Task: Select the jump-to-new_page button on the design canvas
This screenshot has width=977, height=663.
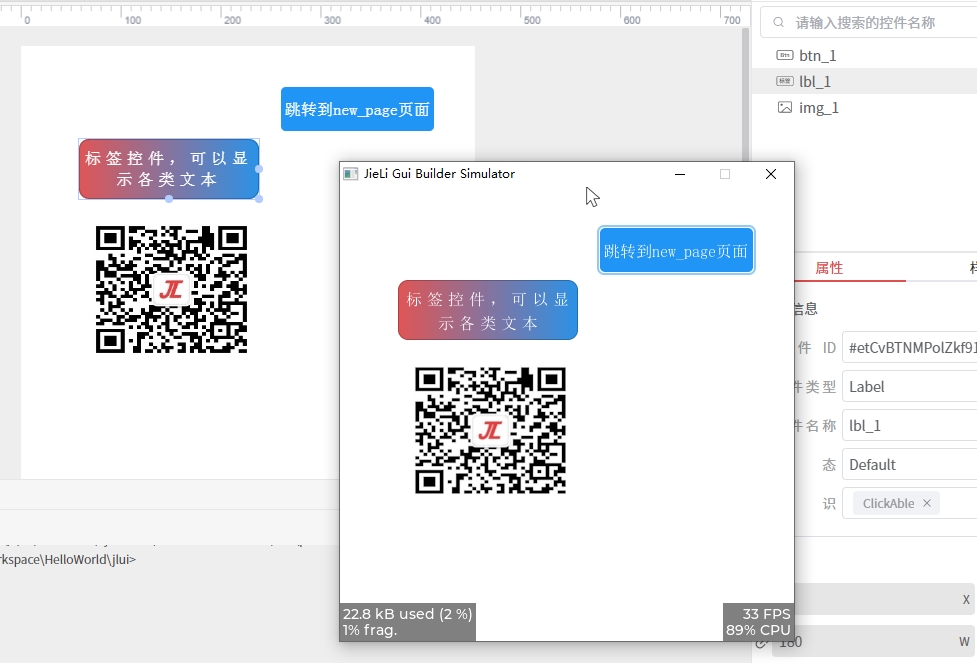Action: [357, 109]
